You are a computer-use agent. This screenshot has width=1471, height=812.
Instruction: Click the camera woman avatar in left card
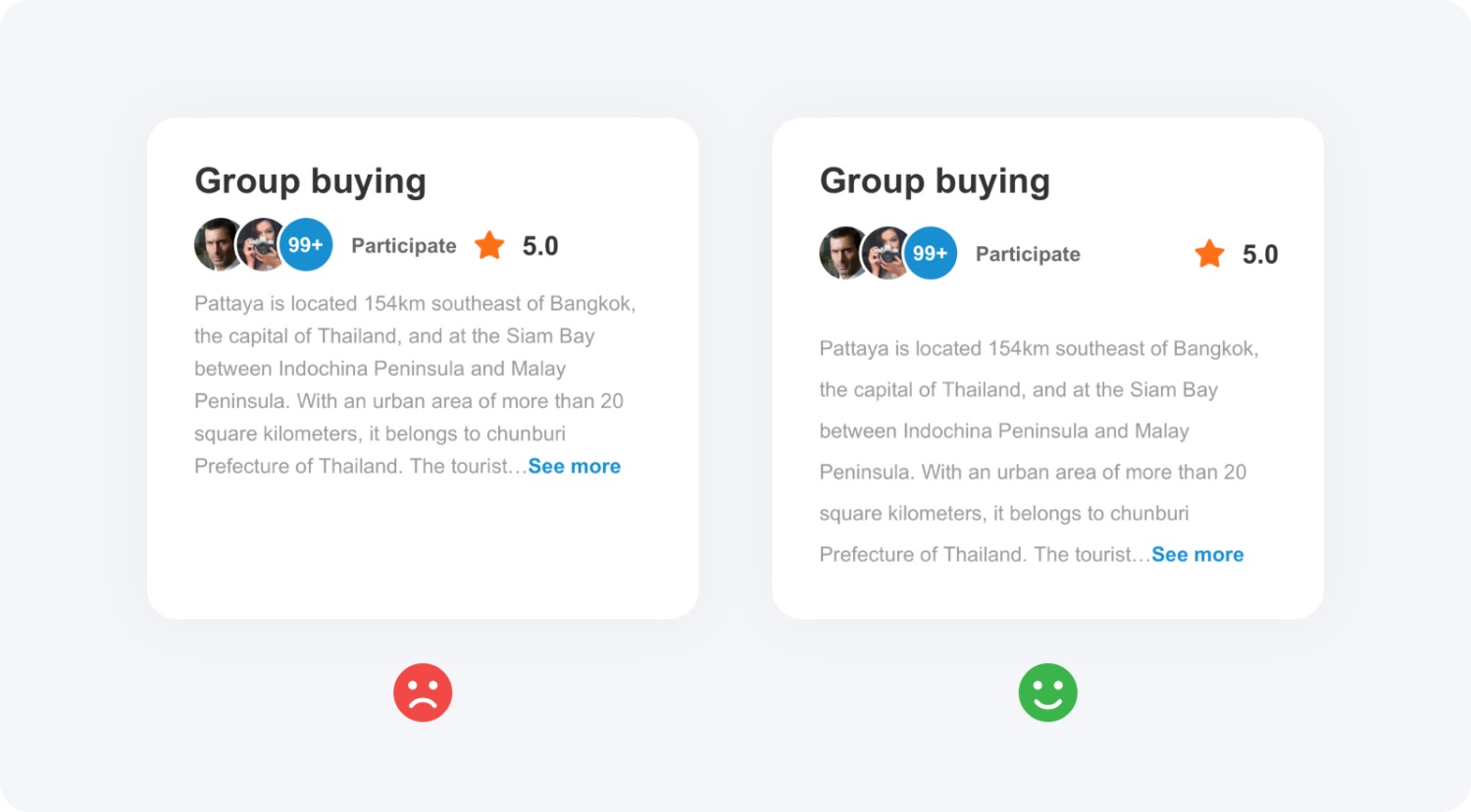coord(260,245)
